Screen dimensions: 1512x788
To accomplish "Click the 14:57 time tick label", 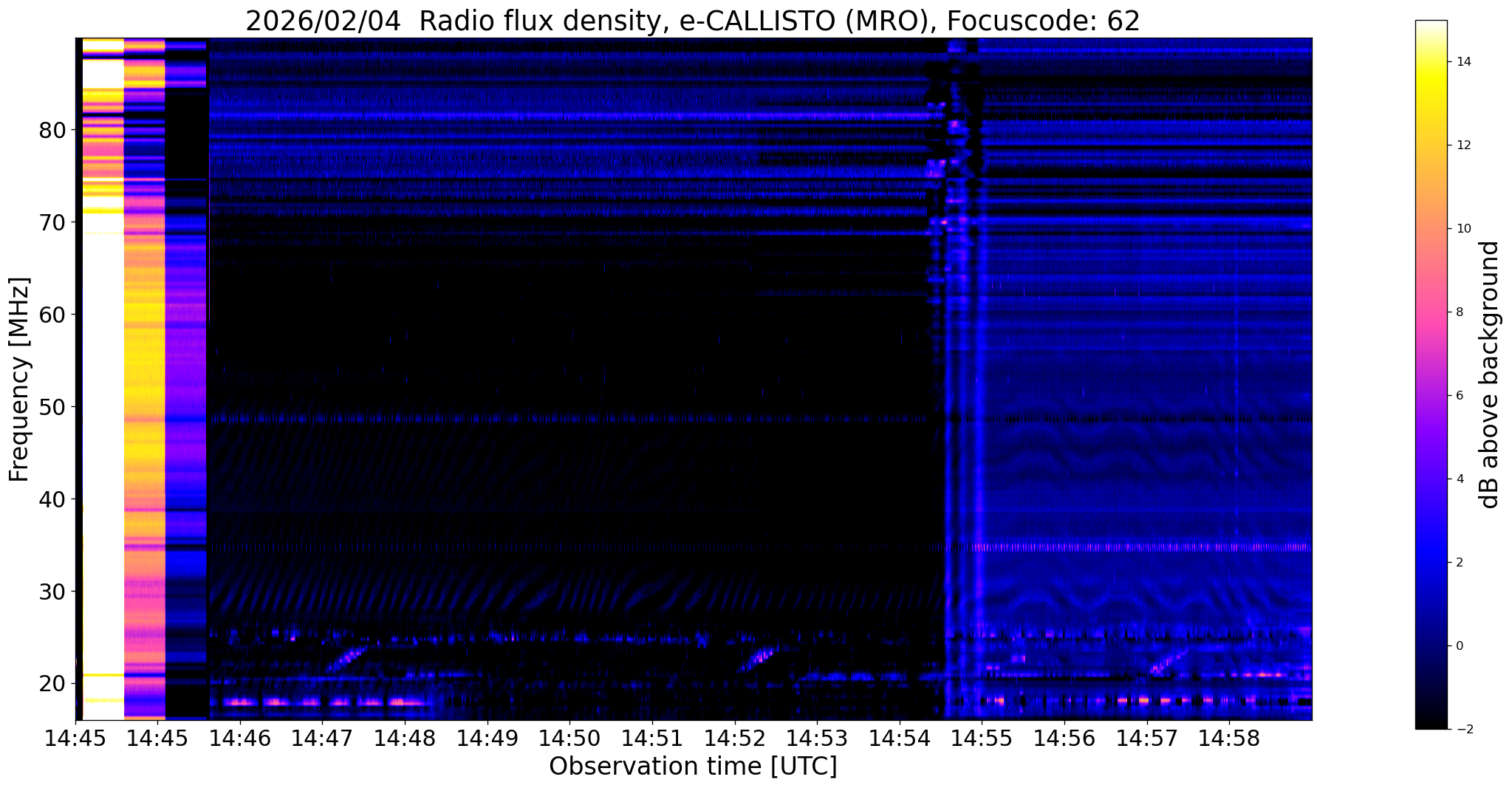I will pos(1146,738).
